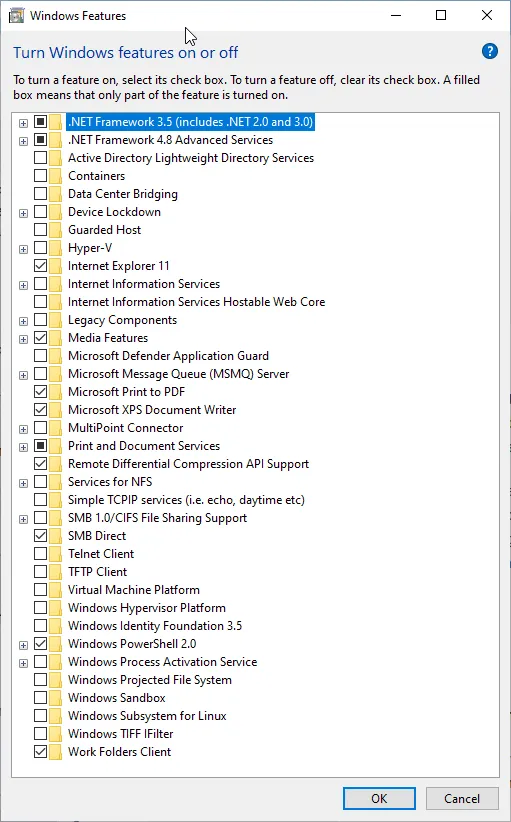Expand Media Features node

point(23,339)
